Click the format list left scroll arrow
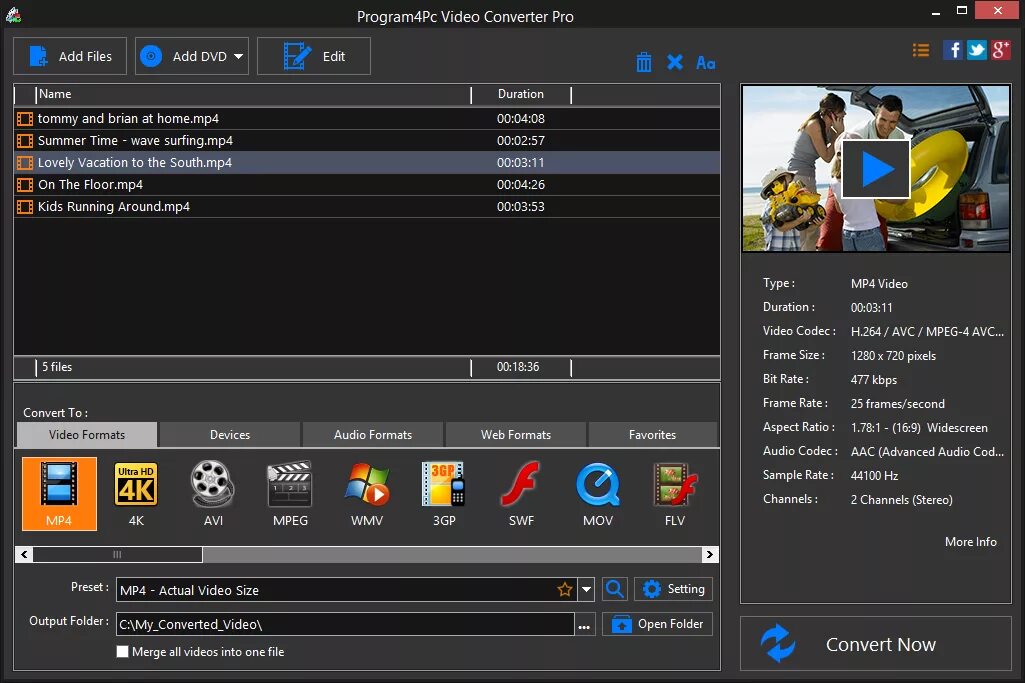 (24, 555)
